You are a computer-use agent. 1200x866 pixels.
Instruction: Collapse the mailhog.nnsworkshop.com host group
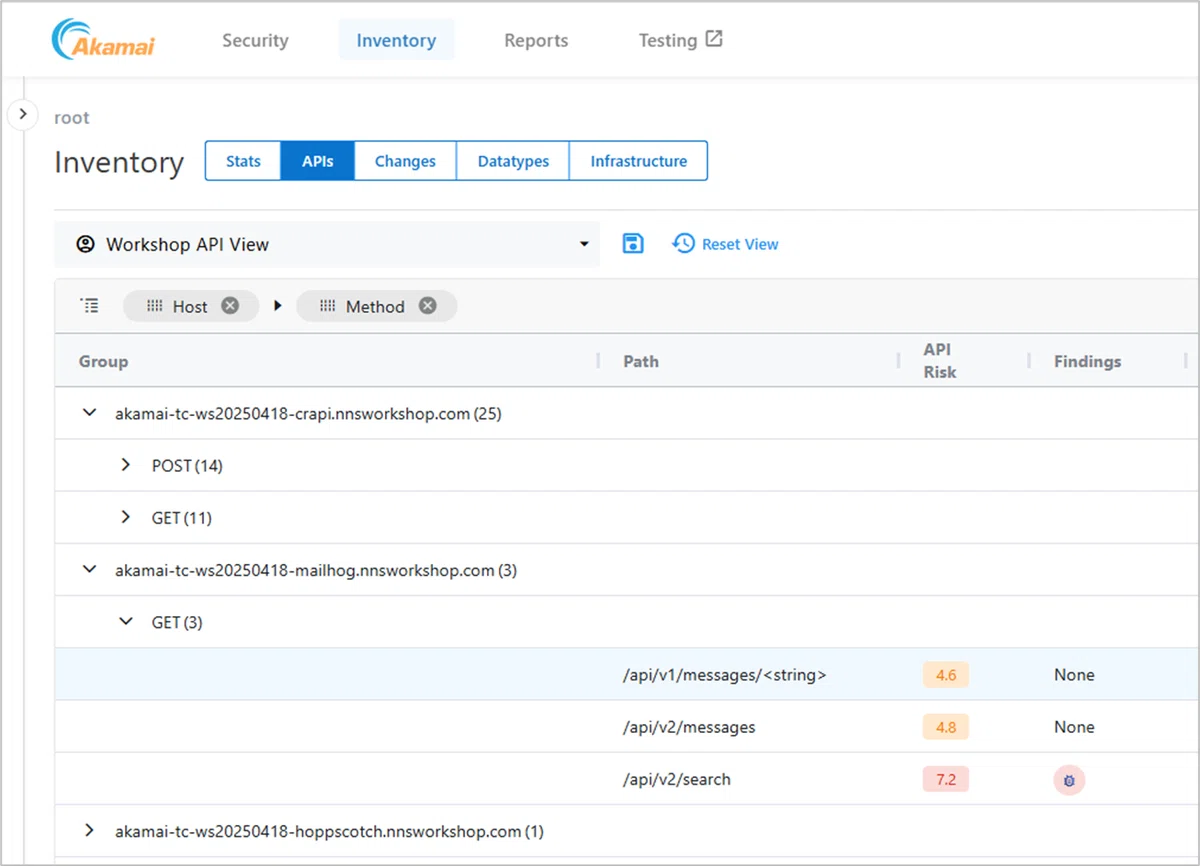point(89,569)
